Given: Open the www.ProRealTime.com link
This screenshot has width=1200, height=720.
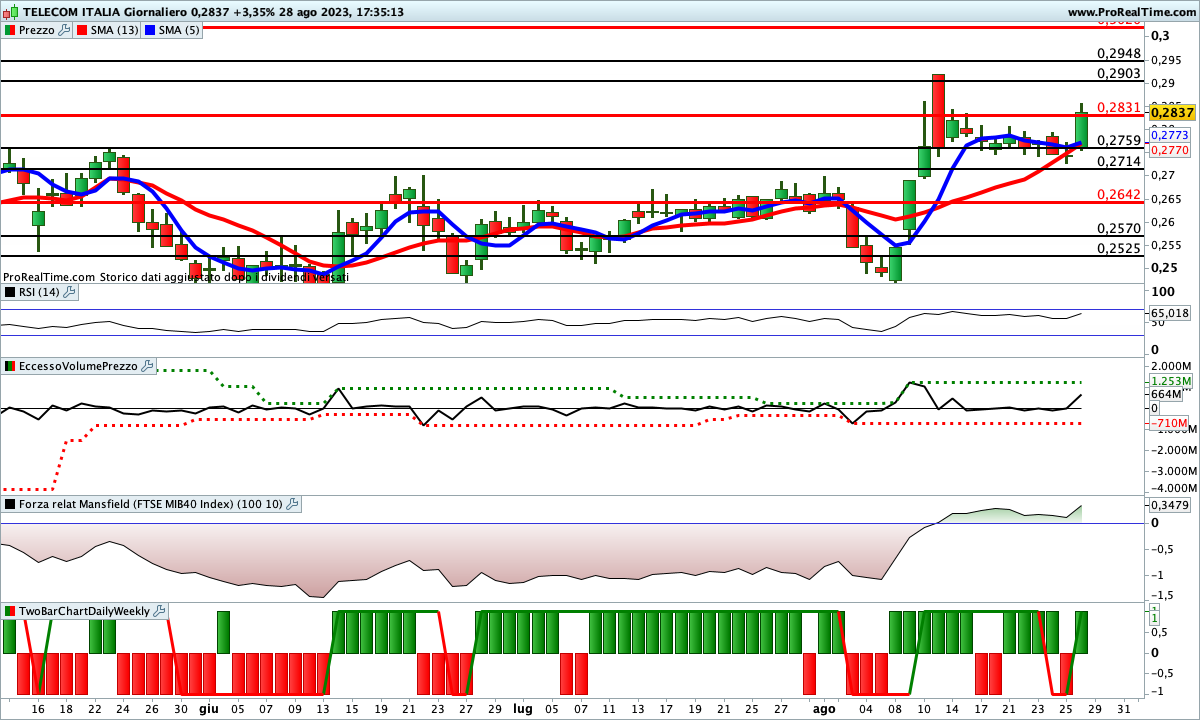Looking at the screenshot, I should point(1132,12).
